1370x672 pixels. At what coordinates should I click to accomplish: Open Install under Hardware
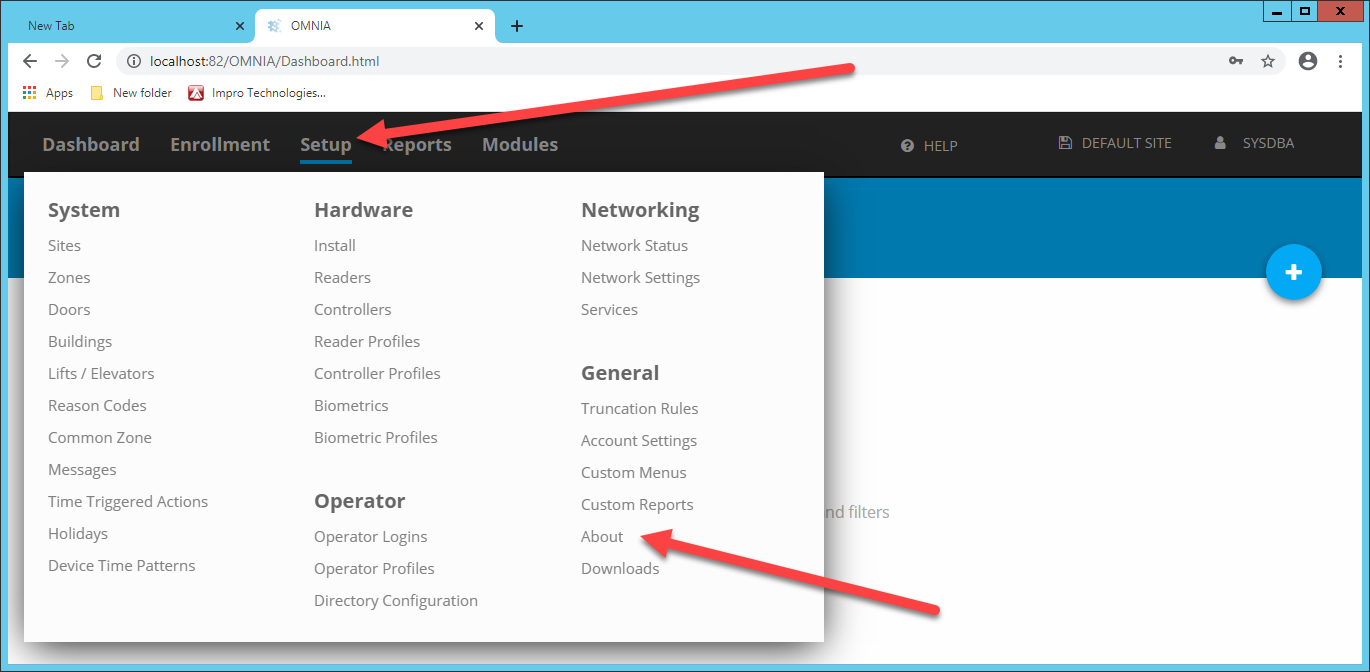point(335,246)
